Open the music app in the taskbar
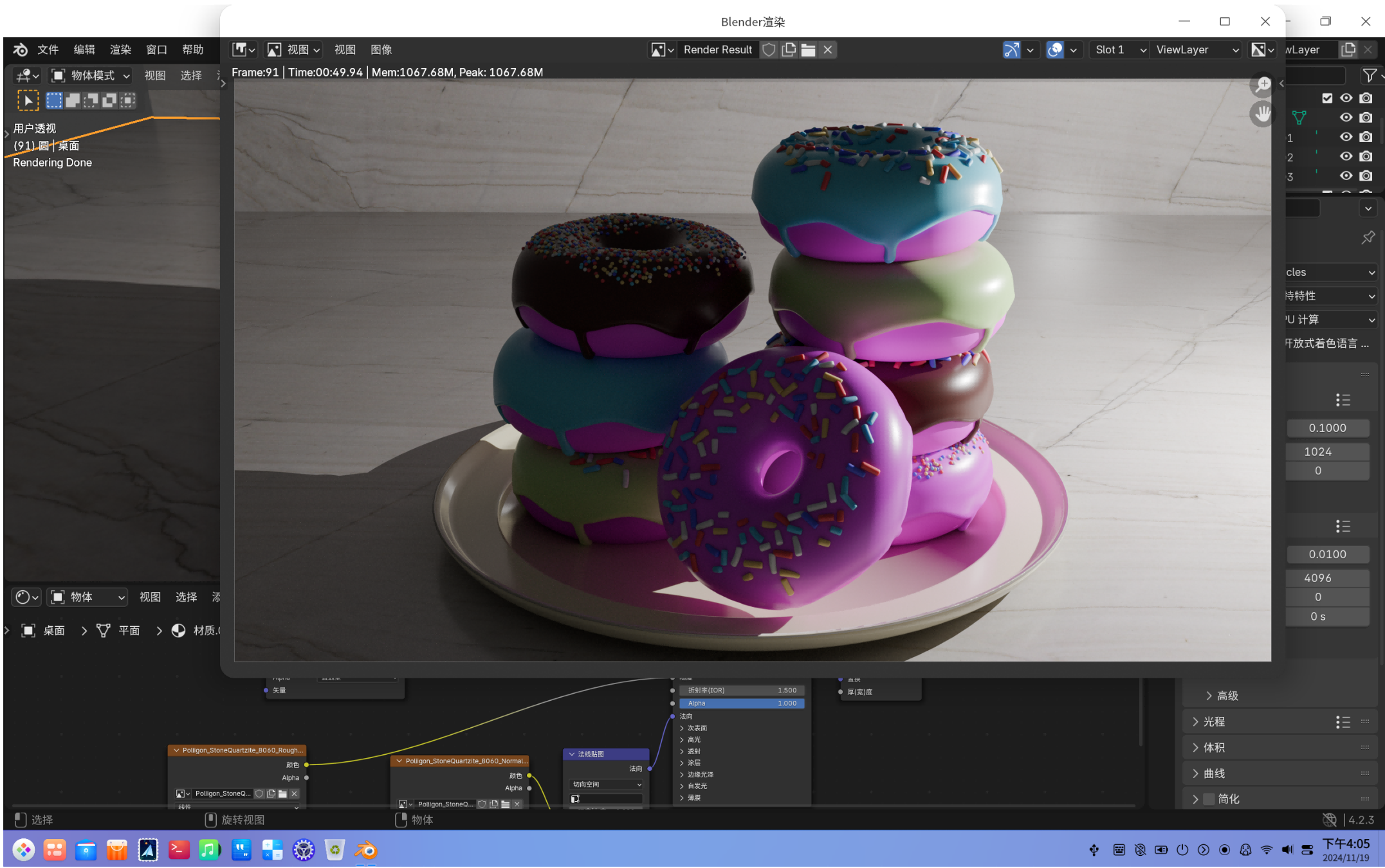This screenshot has height=868, width=1385. click(x=209, y=850)
